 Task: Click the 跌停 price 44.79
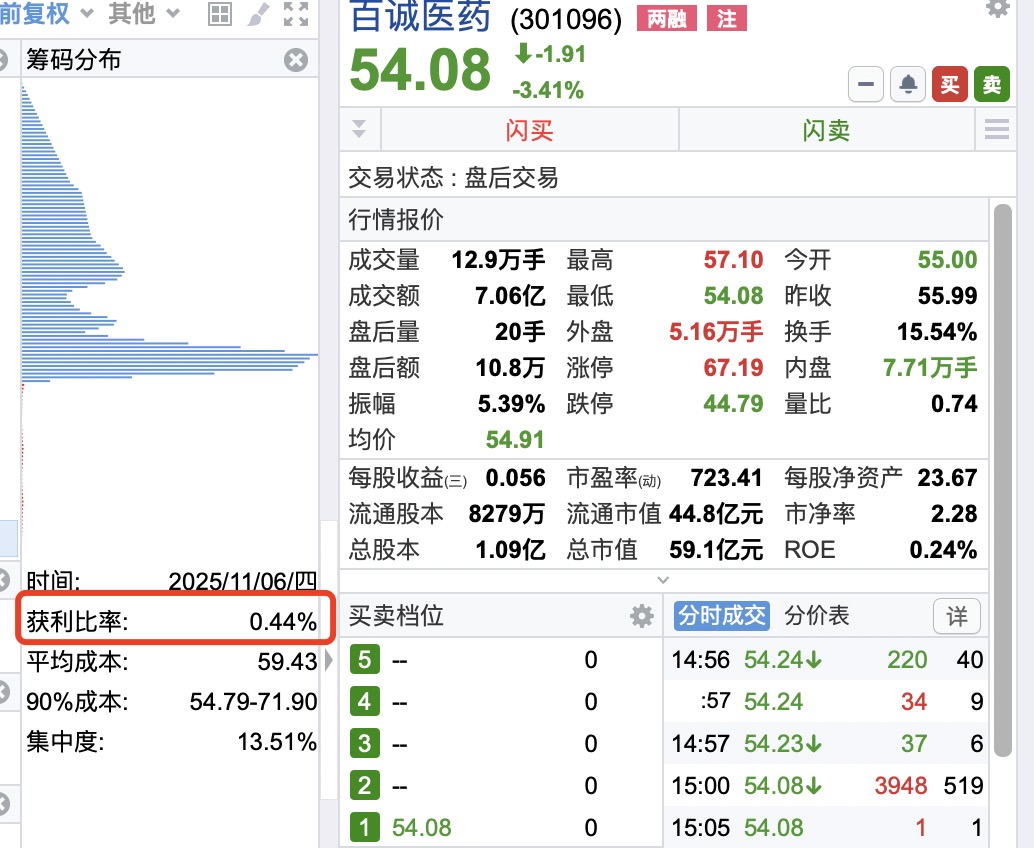tap(733, 404)
